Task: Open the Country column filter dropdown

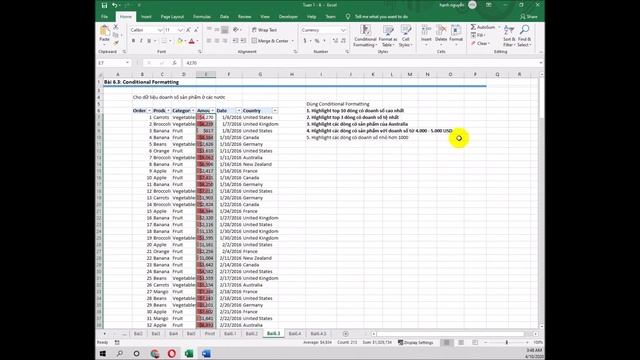Action: 275,111
